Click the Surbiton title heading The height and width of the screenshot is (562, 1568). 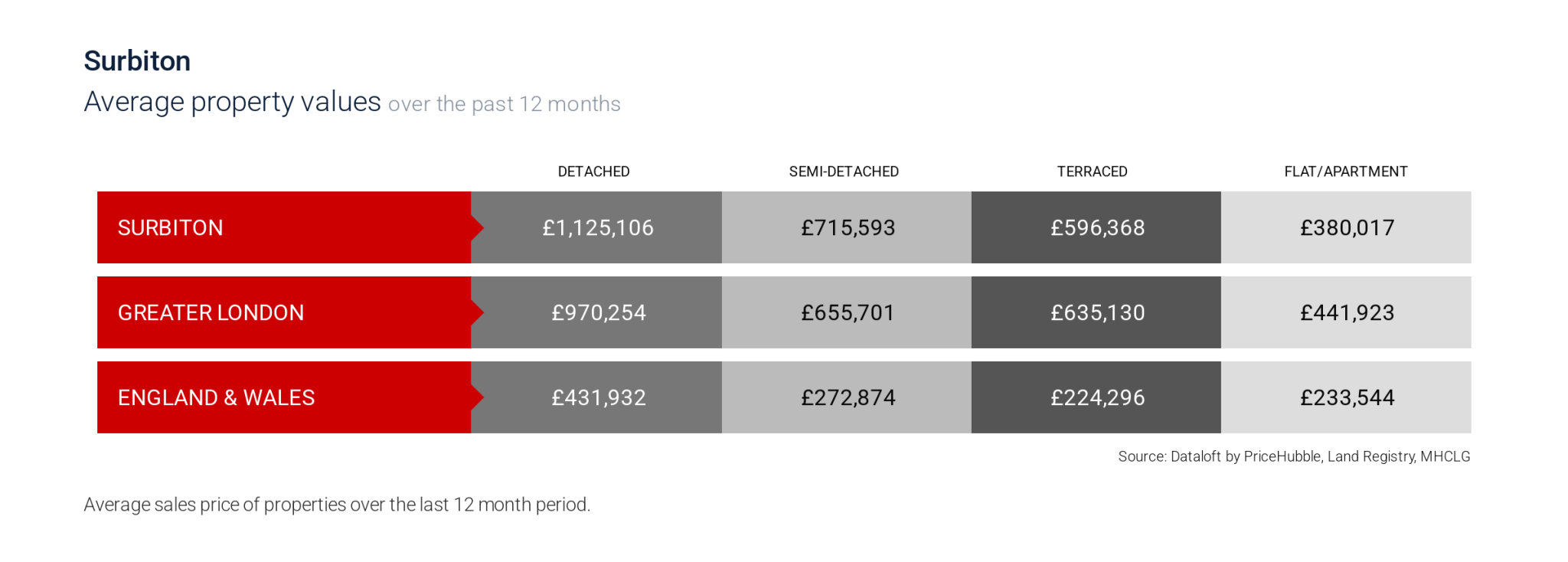[137, 61]
